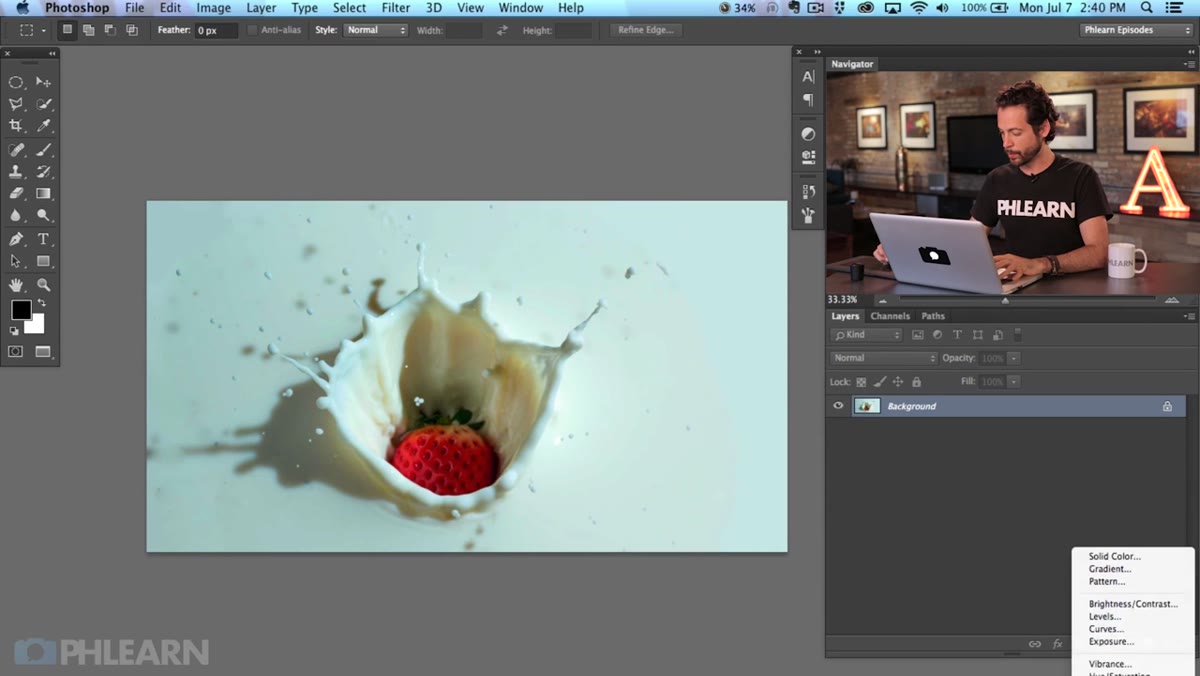The image size is (1200, 676).
Task: Open the Select menu
Action: (349, 8)
